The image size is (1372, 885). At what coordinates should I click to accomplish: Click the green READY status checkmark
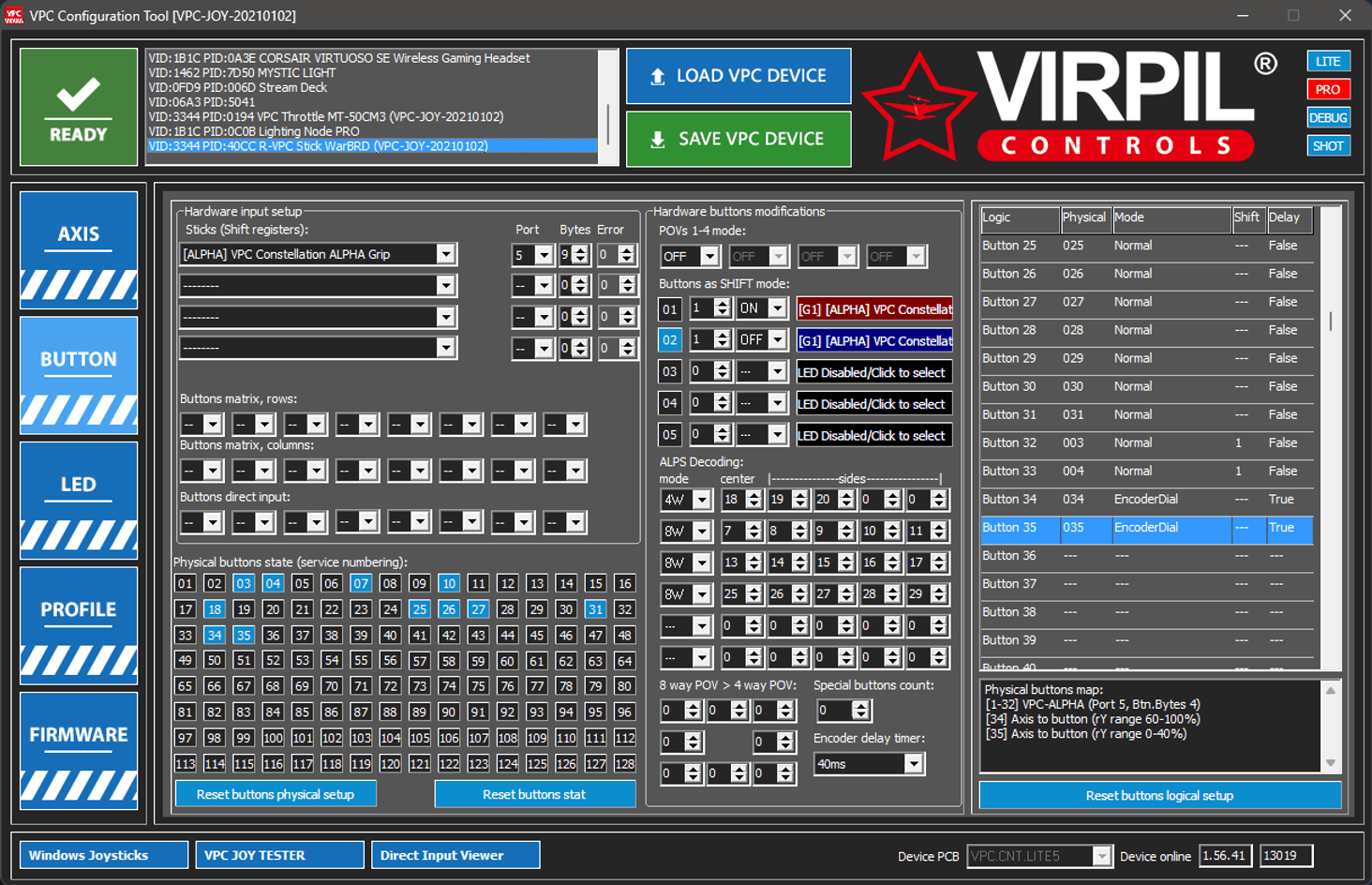[x=79, y=94]
